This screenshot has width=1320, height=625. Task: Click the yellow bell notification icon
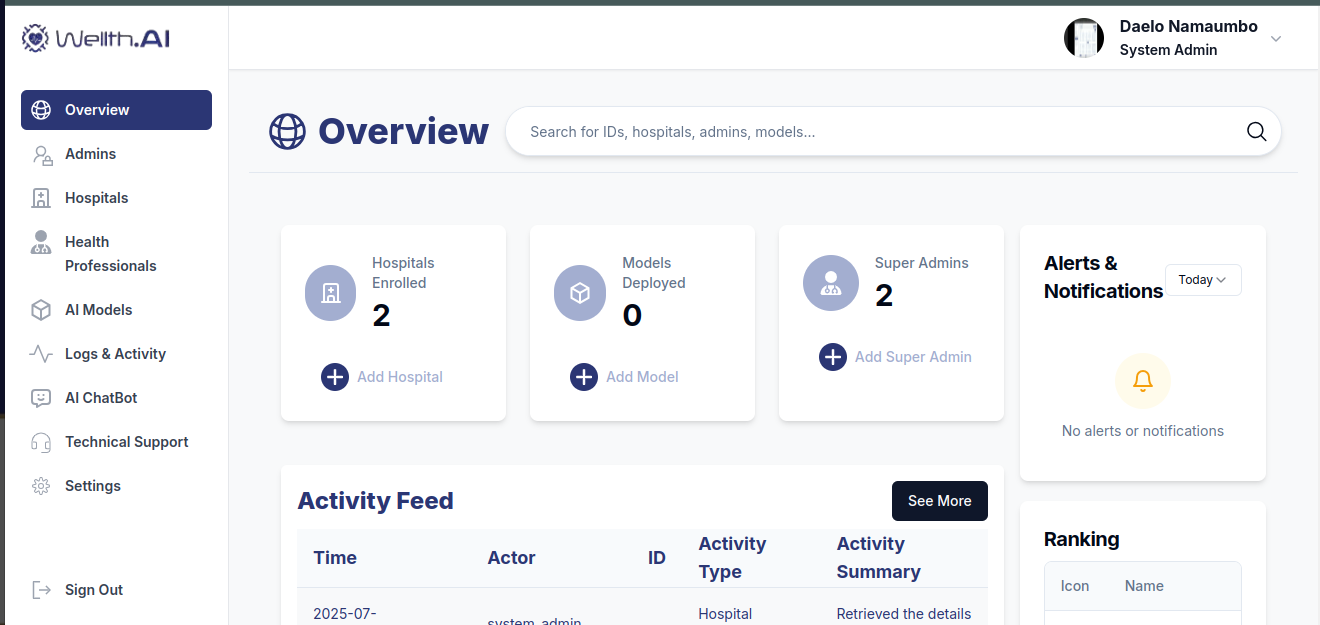point(1143,381)
